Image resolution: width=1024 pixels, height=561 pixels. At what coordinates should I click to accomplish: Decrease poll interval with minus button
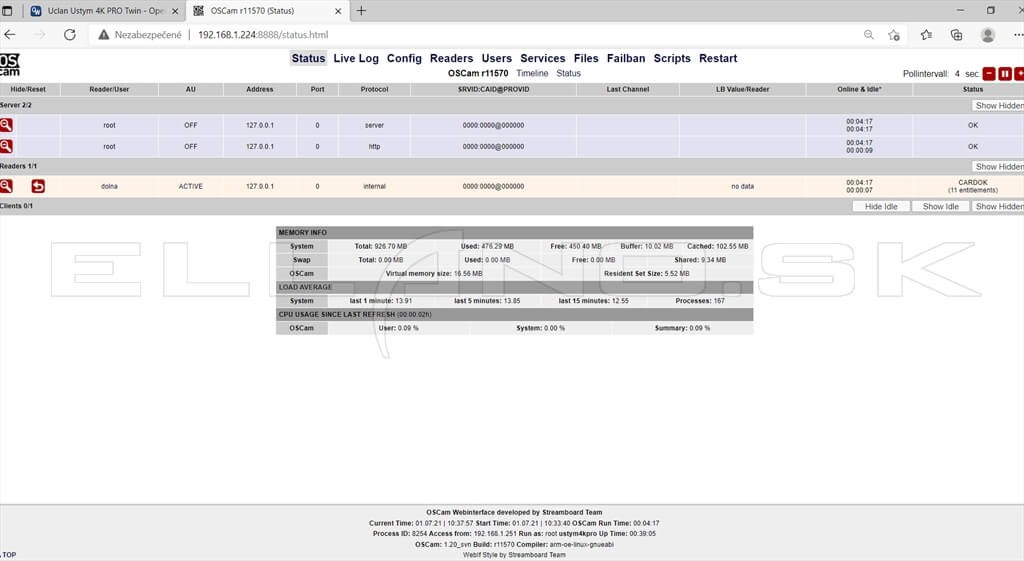pos(989,74)
